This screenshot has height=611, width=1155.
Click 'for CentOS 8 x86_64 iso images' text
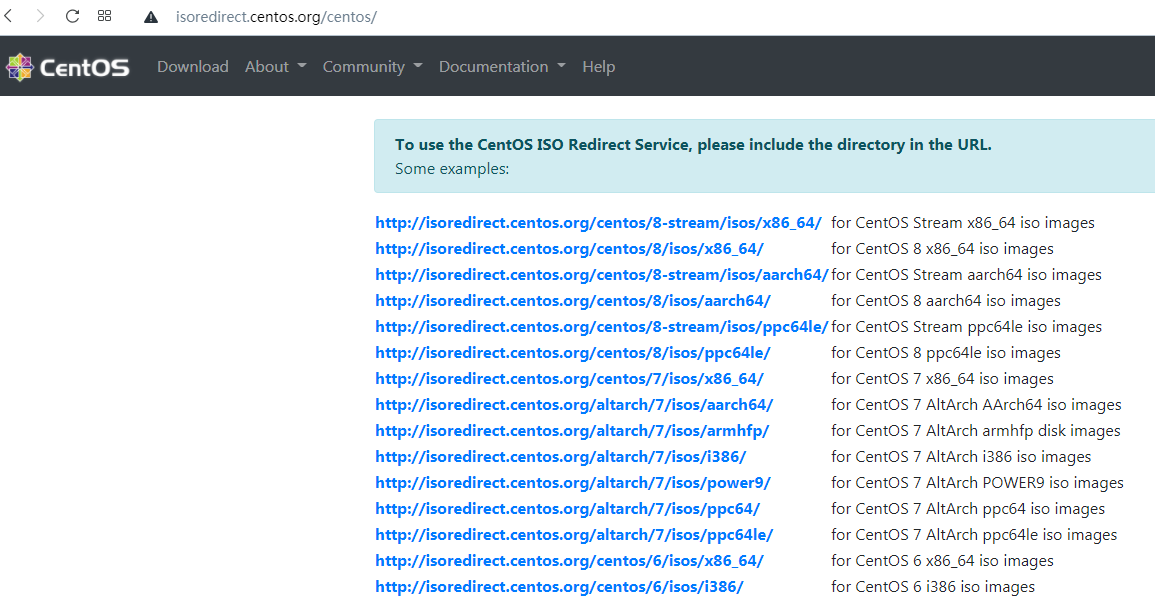click(942, 248)
